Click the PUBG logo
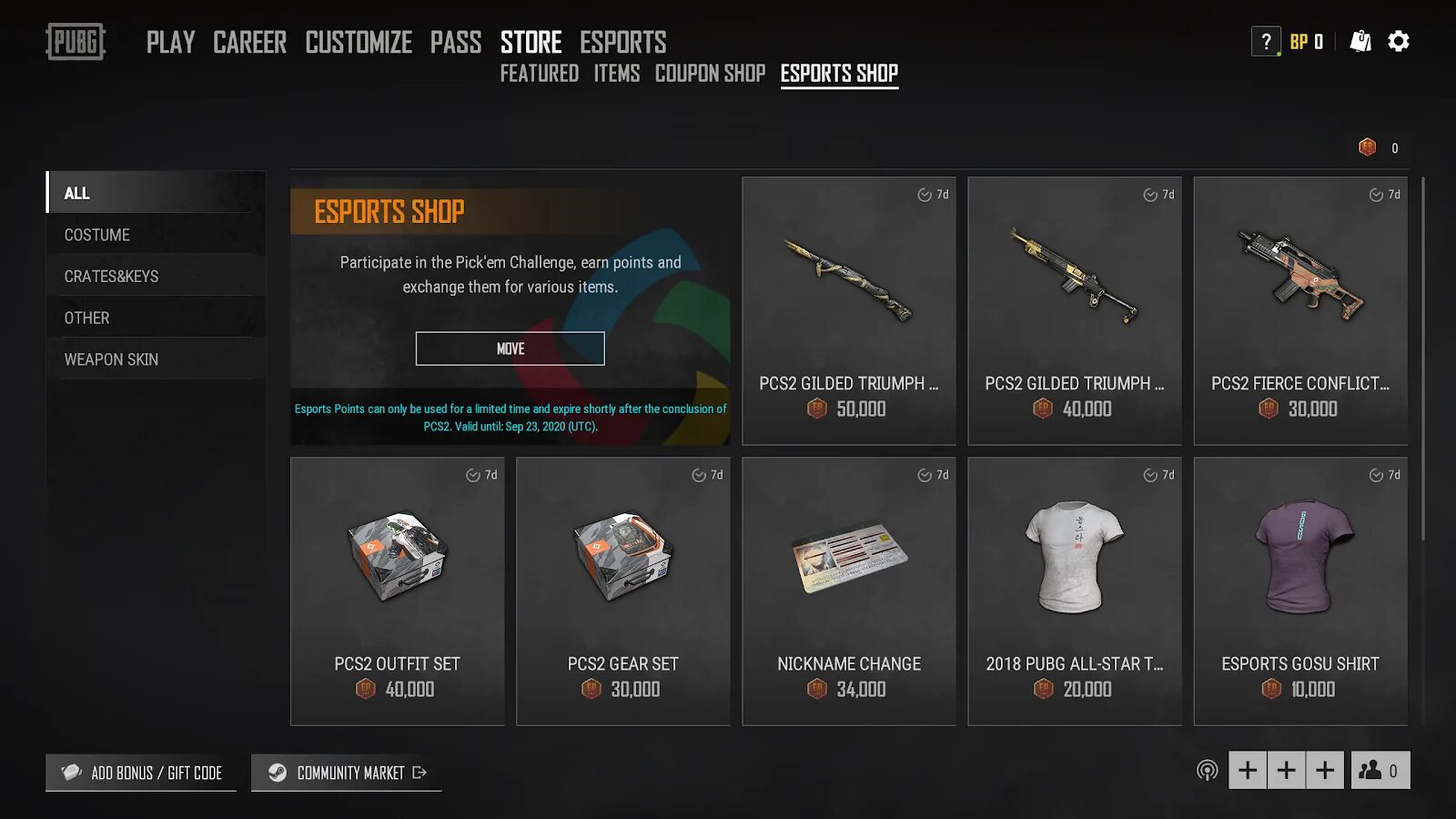The height and width of the screenshot is (819, 1456). tap(76, 42)
